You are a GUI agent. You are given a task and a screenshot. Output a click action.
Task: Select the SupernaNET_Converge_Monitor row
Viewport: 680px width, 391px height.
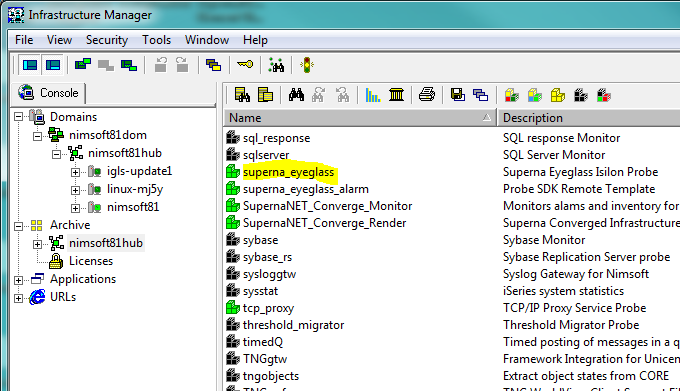point(327,206)
